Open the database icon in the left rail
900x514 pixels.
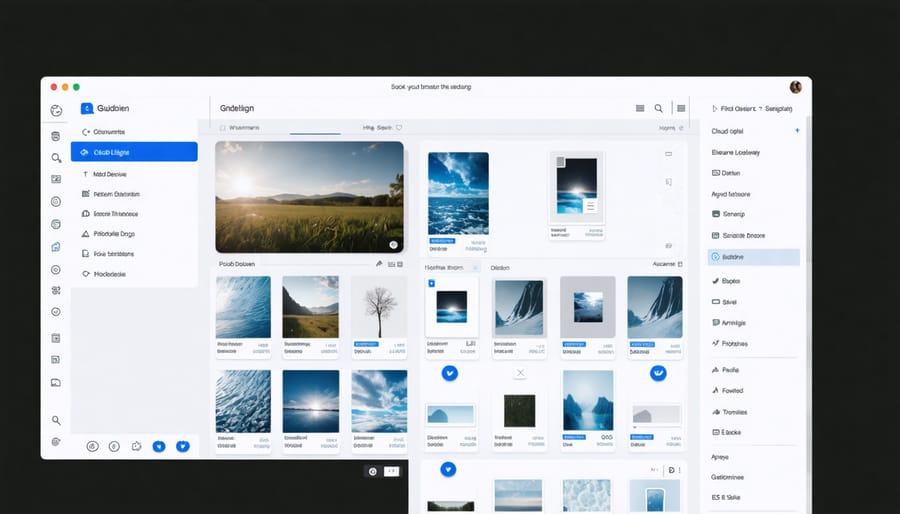[56, 137]
